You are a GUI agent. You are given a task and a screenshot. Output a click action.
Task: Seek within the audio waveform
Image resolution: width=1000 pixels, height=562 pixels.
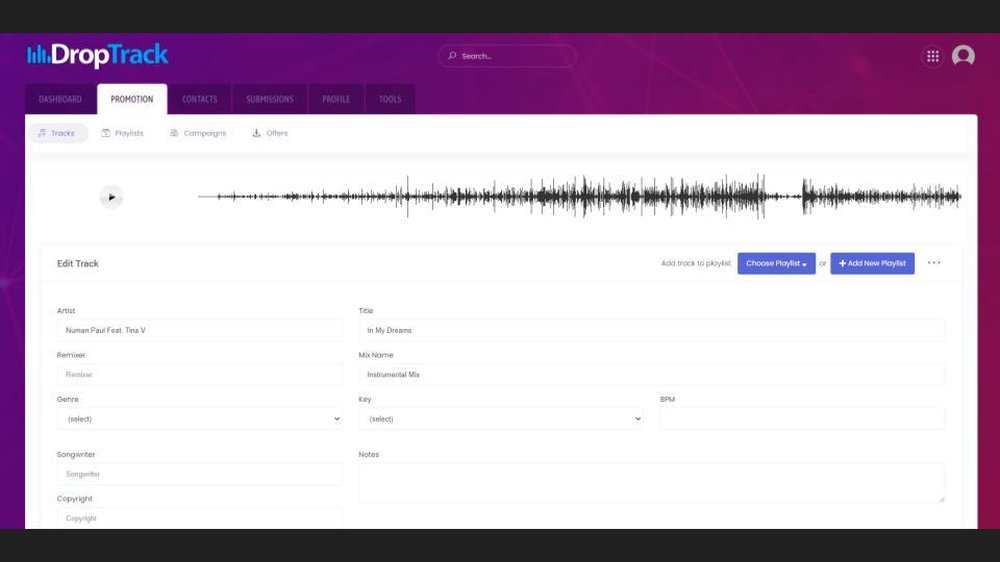[x=579, y=196]
